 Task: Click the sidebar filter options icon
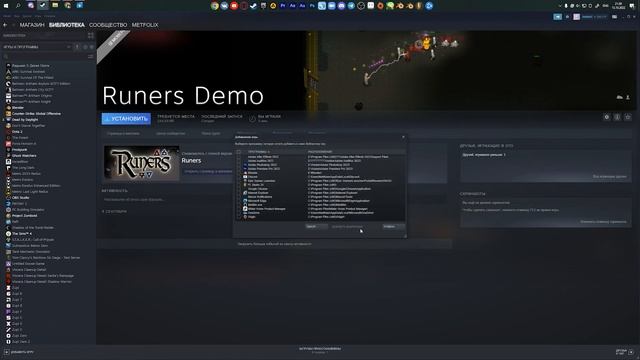click(x=91, y=56)
